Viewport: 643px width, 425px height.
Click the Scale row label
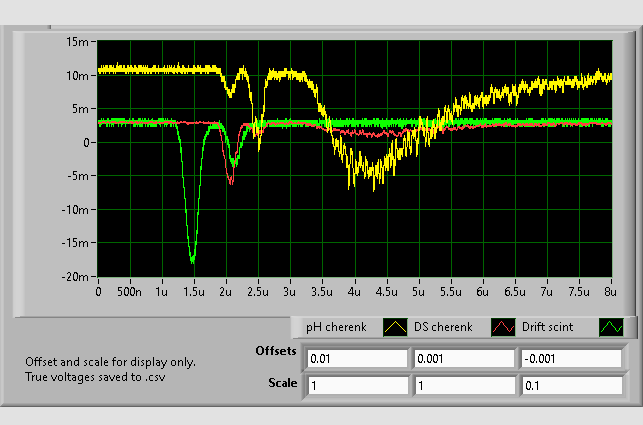283,383
